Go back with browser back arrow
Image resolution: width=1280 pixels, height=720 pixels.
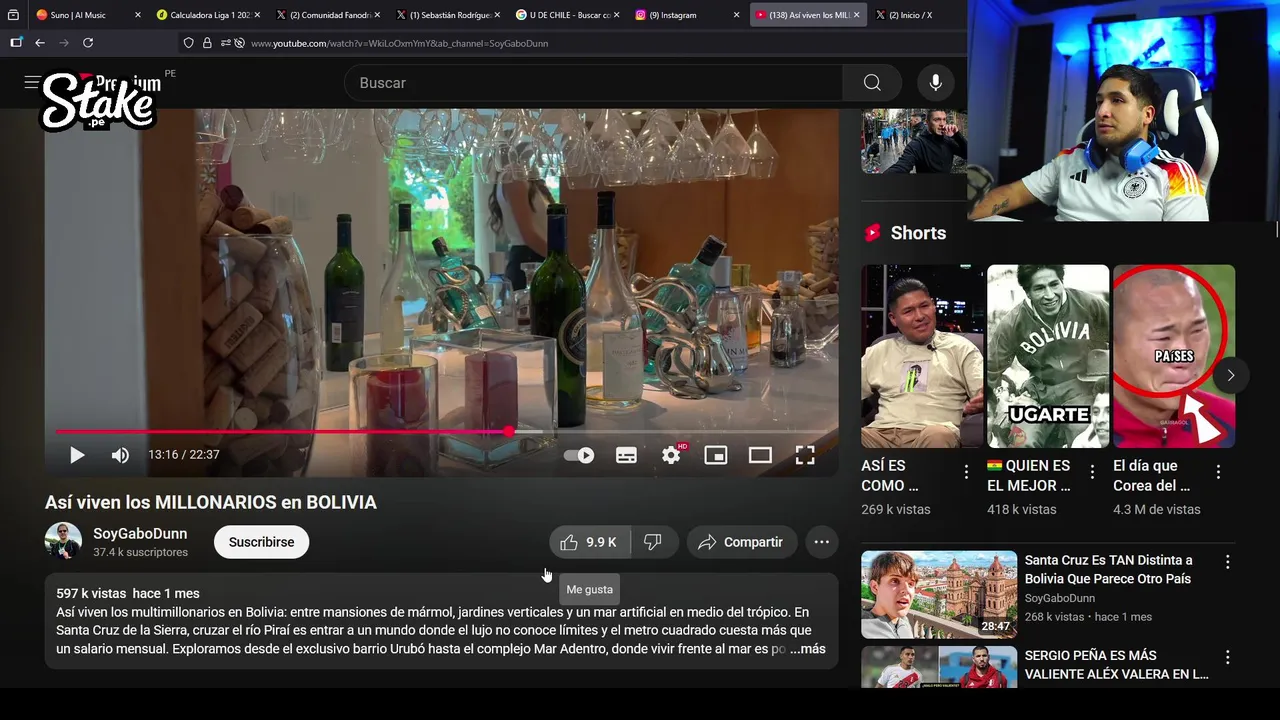pyautogui.click(x=40, y=43)
